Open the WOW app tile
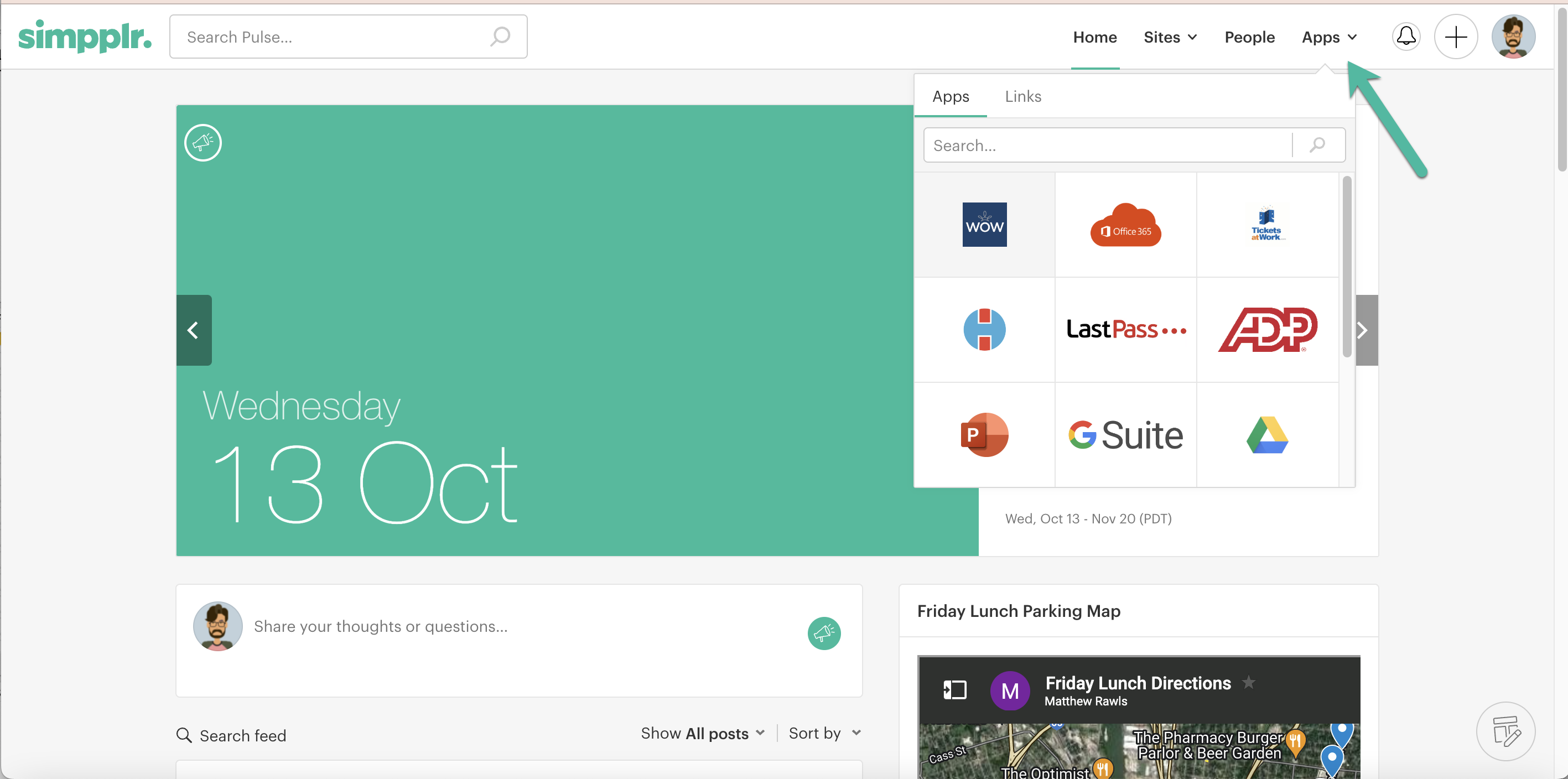 (x=984, y=225)
